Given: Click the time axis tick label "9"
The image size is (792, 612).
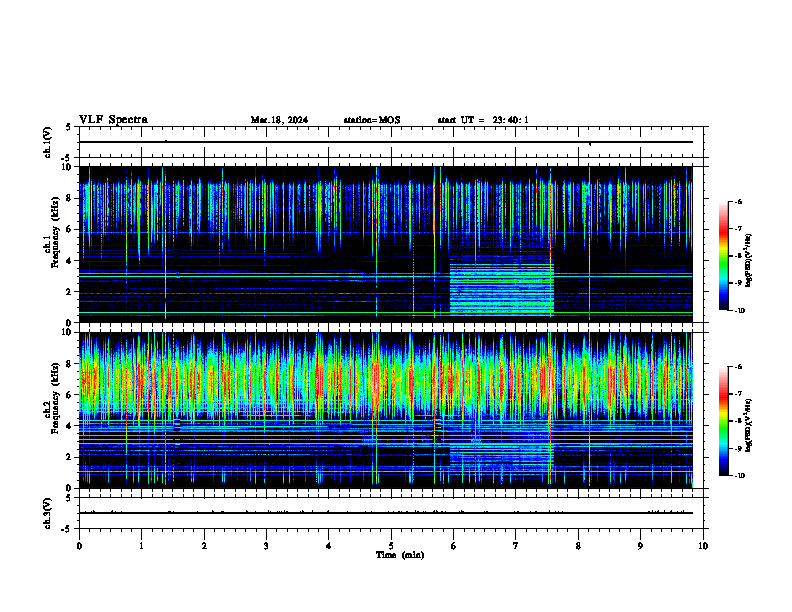Looking at the screenshot, I should 640,545.
